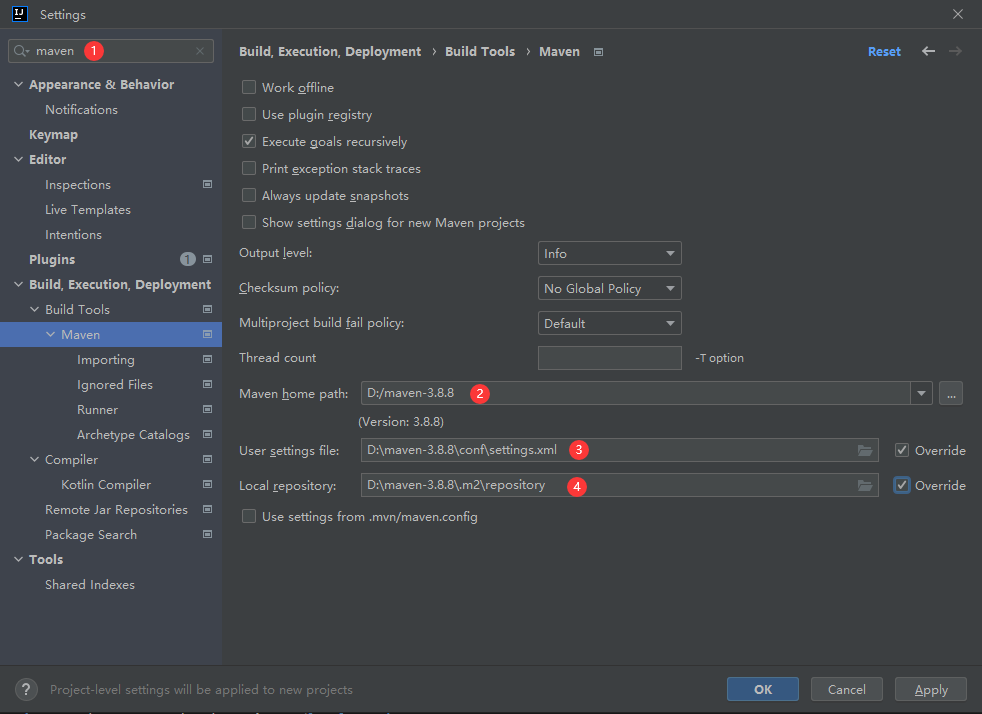Collapse the Tools section
This screenshot has width=982, height=714.
18,559
